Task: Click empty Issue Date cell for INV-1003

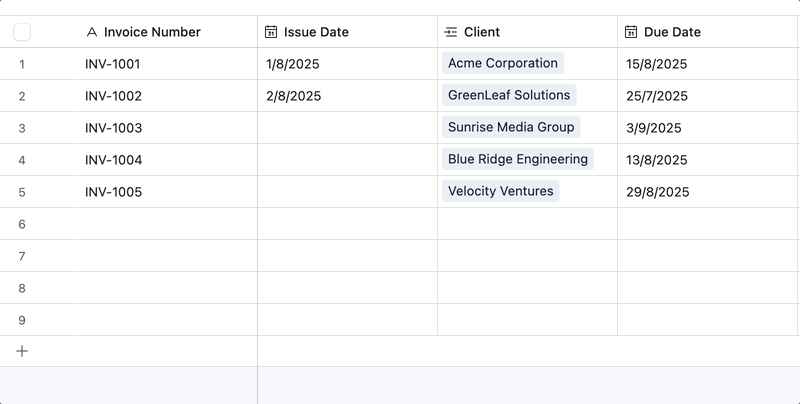Action: (x=347, y=128)
